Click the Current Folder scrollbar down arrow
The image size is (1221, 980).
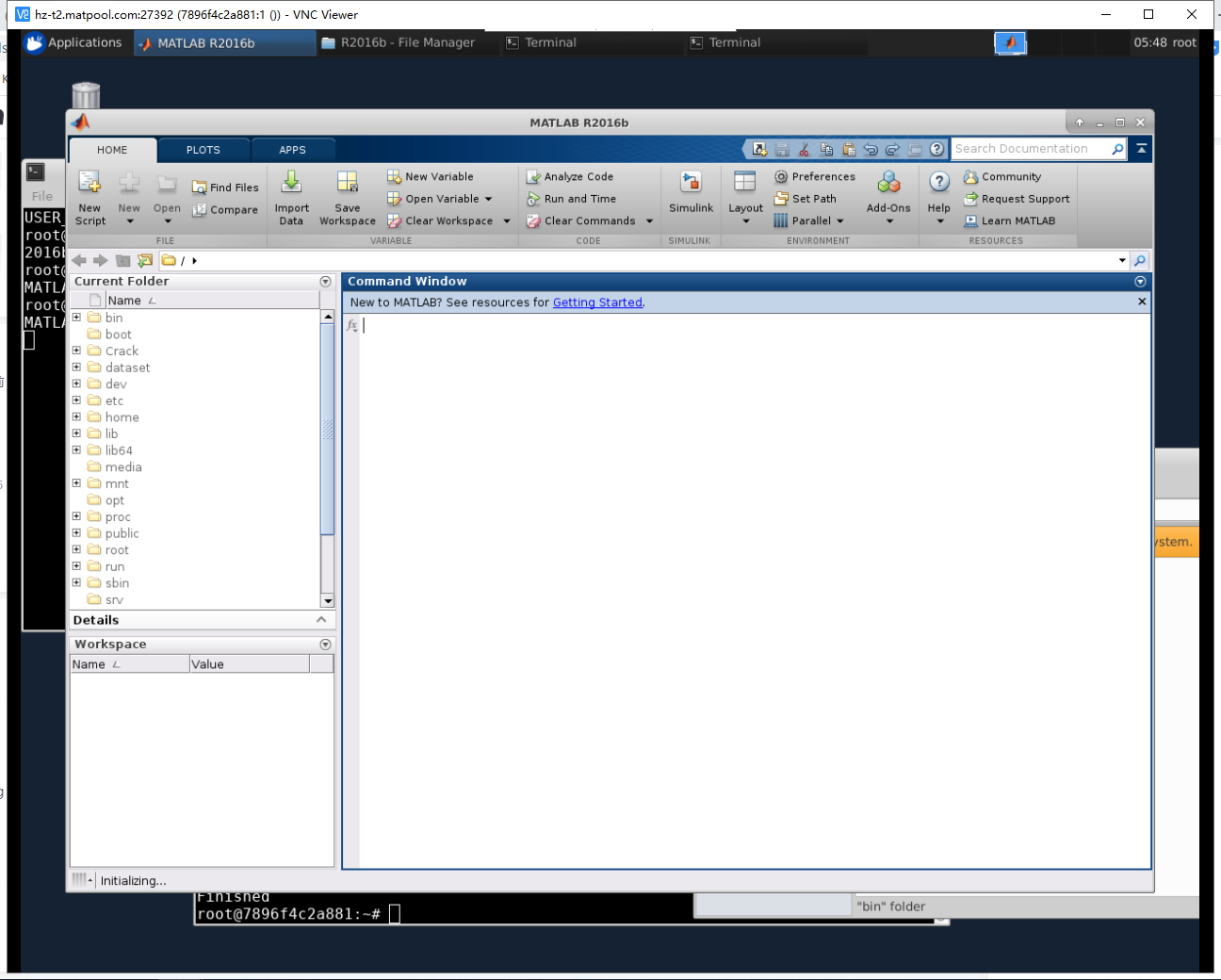pyautogui.click(x=328, y=600)
